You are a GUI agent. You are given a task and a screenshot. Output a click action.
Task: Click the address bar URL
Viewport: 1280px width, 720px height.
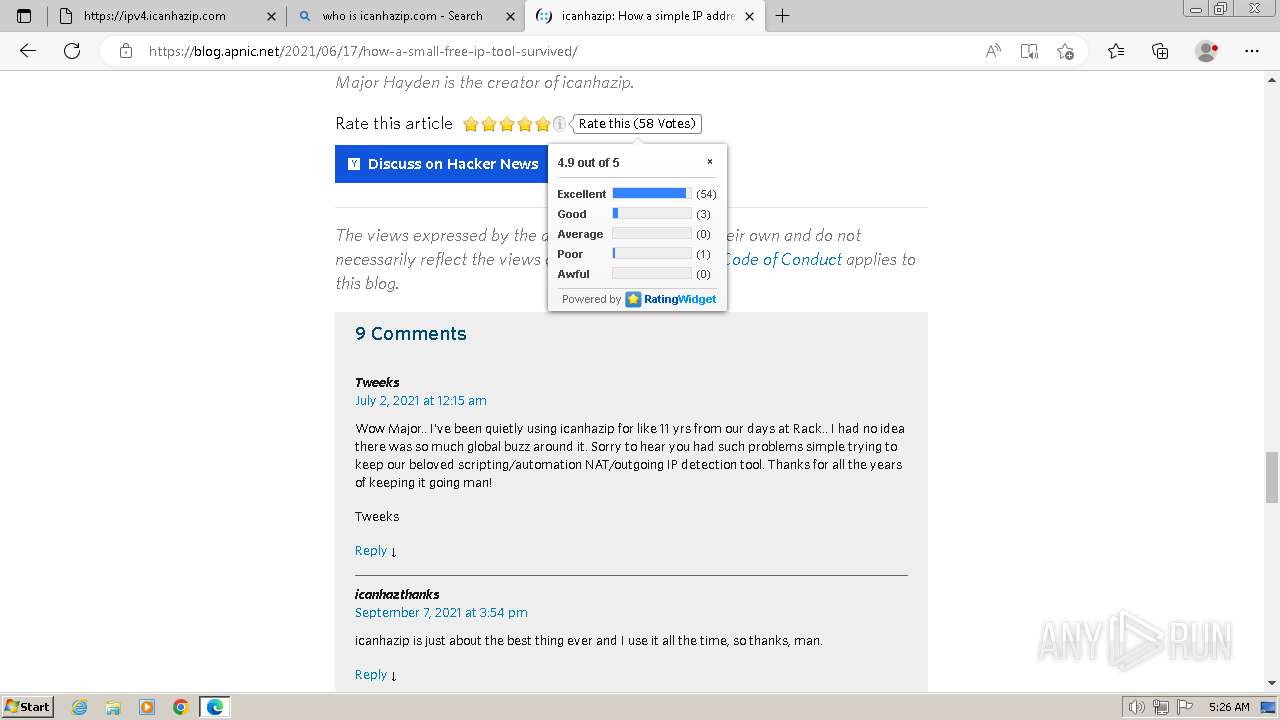pyautogui.click(x=363, y=51)
